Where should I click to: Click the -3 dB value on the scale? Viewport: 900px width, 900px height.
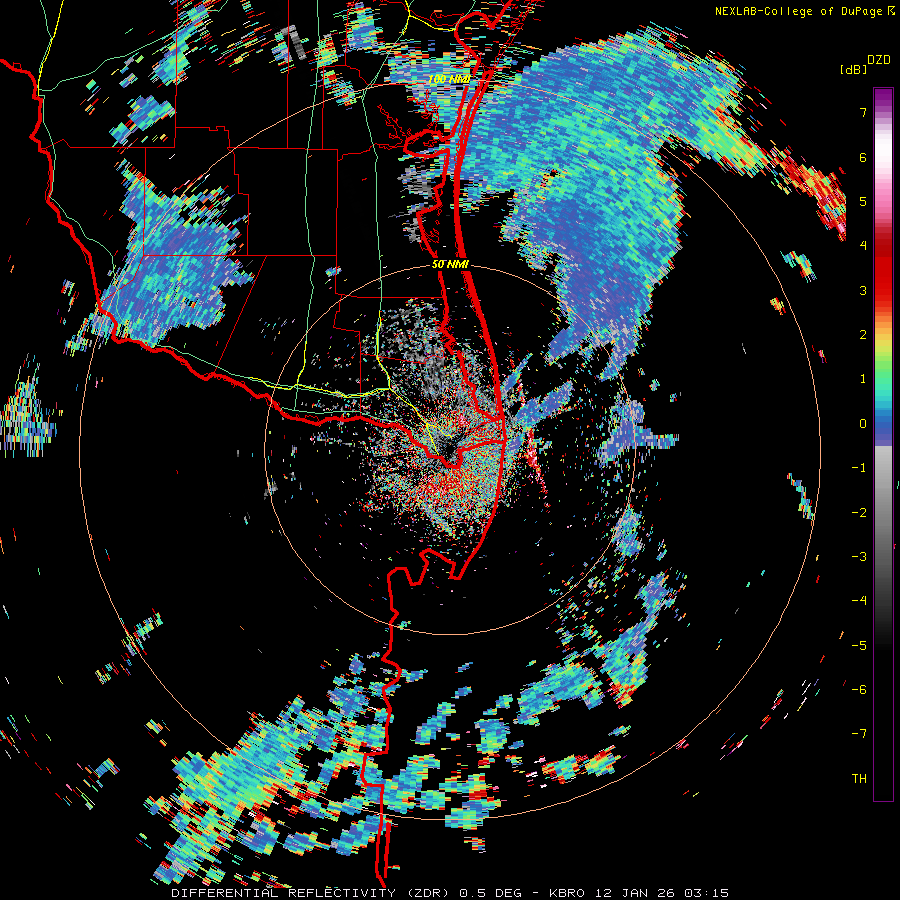[859, 557]
